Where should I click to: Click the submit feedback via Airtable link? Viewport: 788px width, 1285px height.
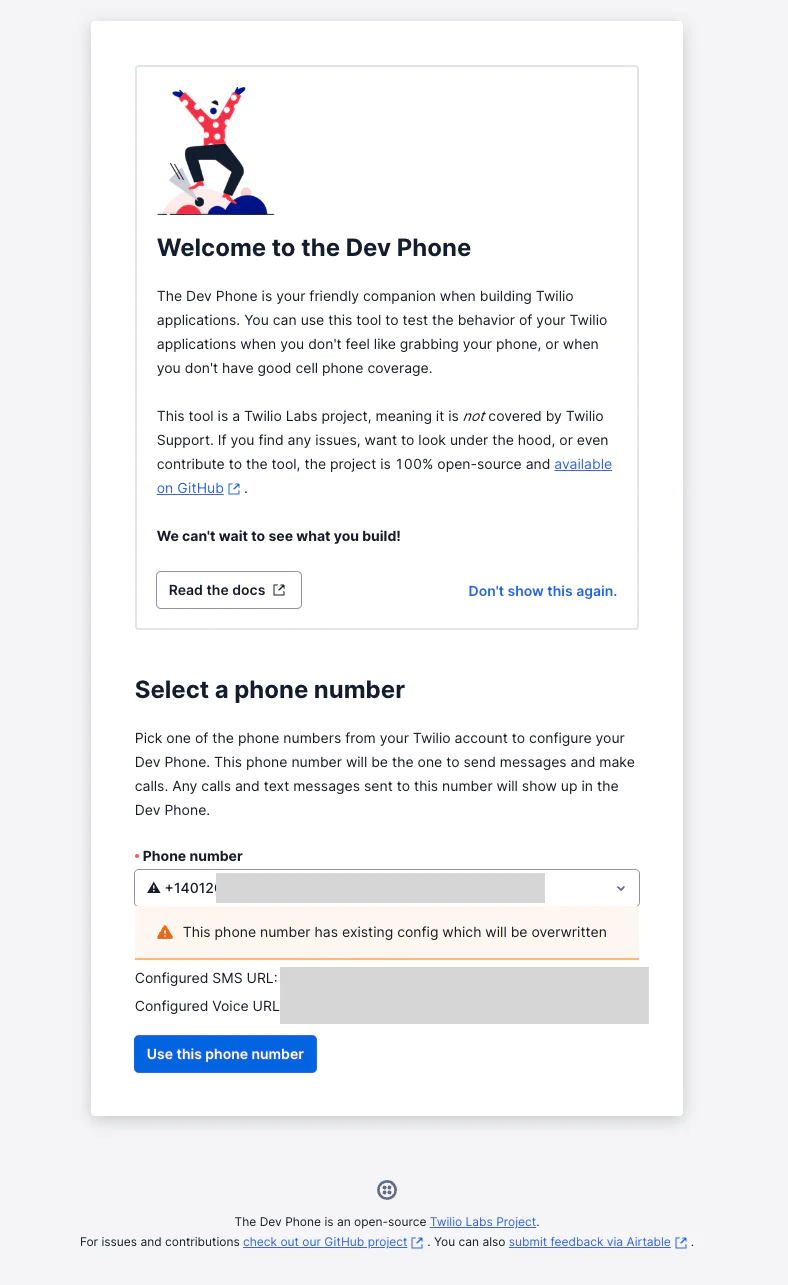588,1242
